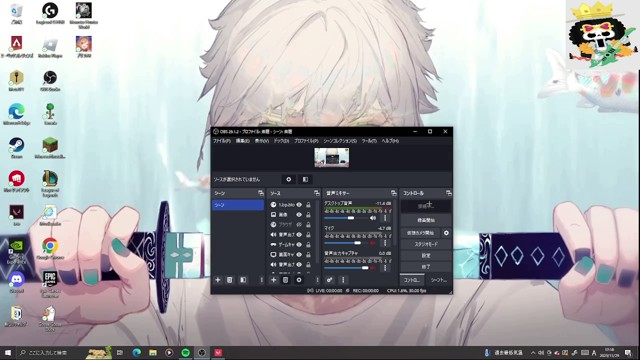Open Google Chrome desktop shortcut
This screenshot has width=640, height=360.
pyautogui.click(x=50, y=249)
